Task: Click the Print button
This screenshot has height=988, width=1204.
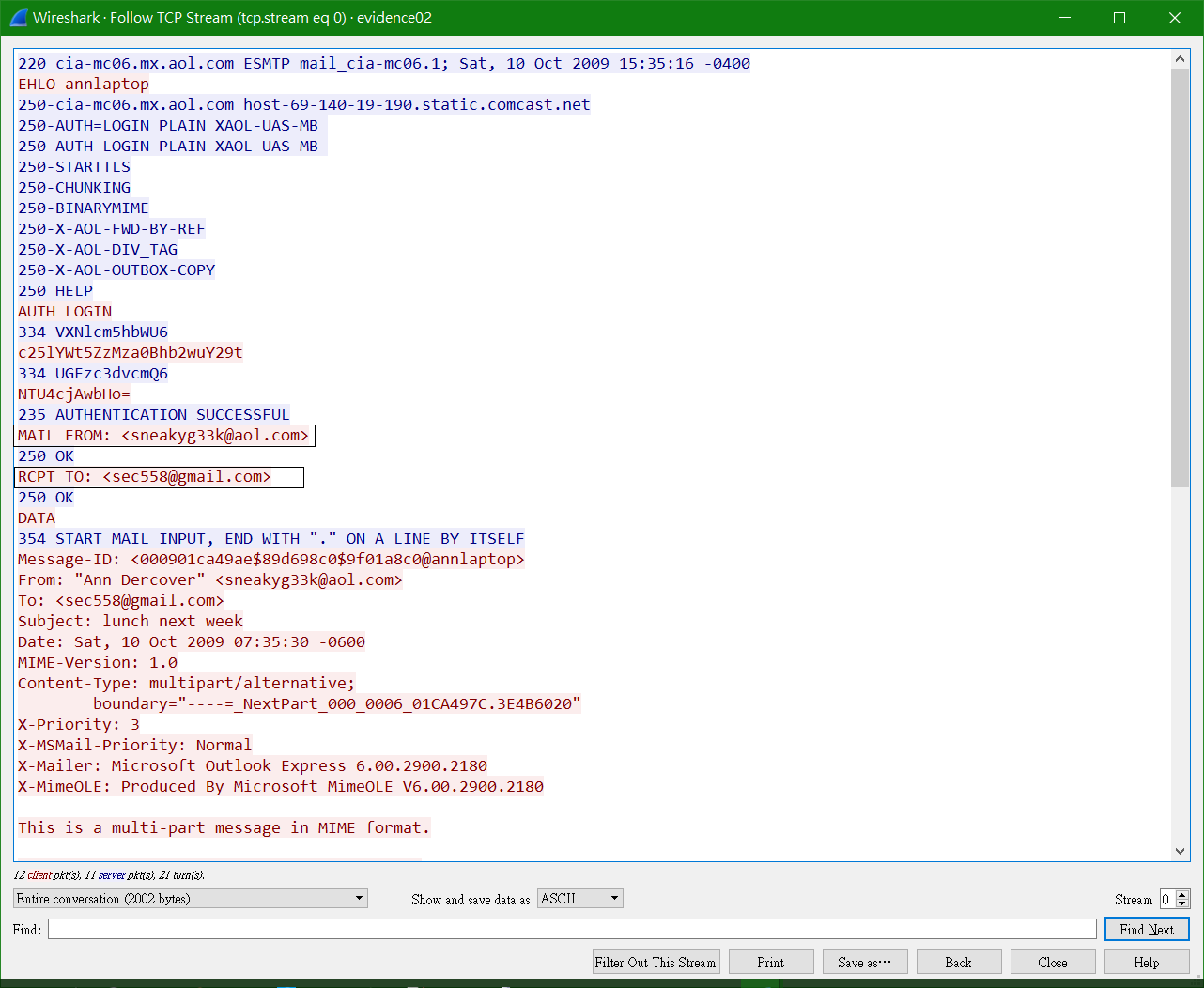Action: [771, 962]
